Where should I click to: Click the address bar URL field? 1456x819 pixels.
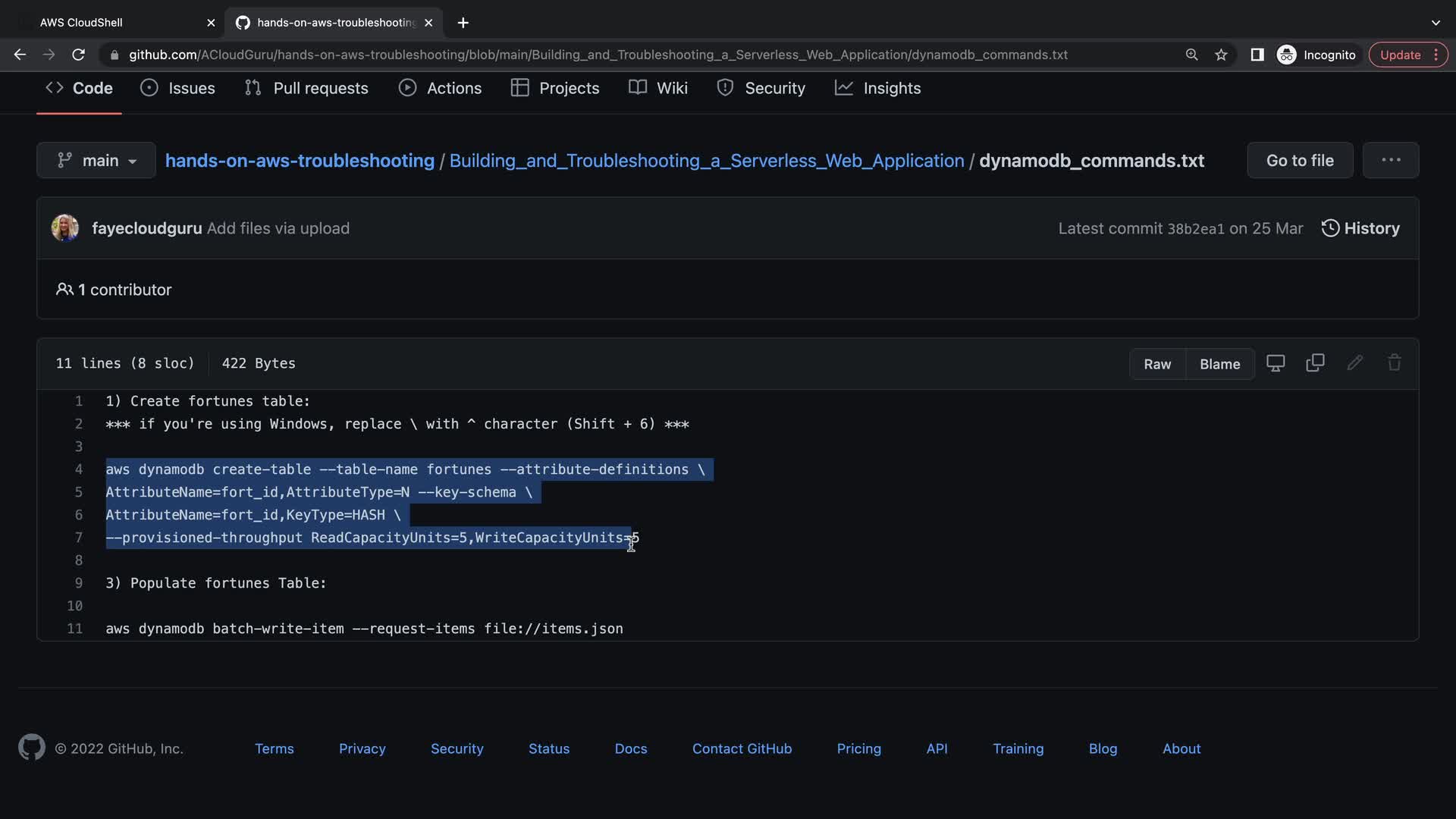(x=598, y=55)
